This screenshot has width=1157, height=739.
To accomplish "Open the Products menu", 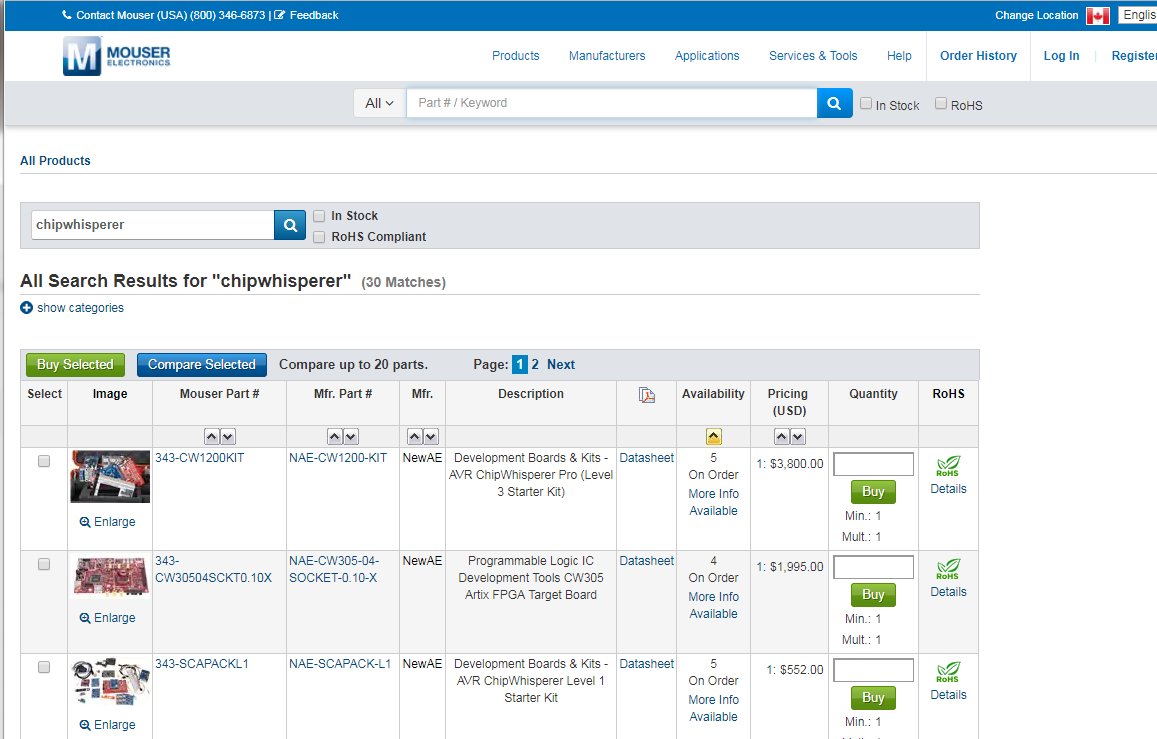I will pyautogui.click(x=516, y=55).
